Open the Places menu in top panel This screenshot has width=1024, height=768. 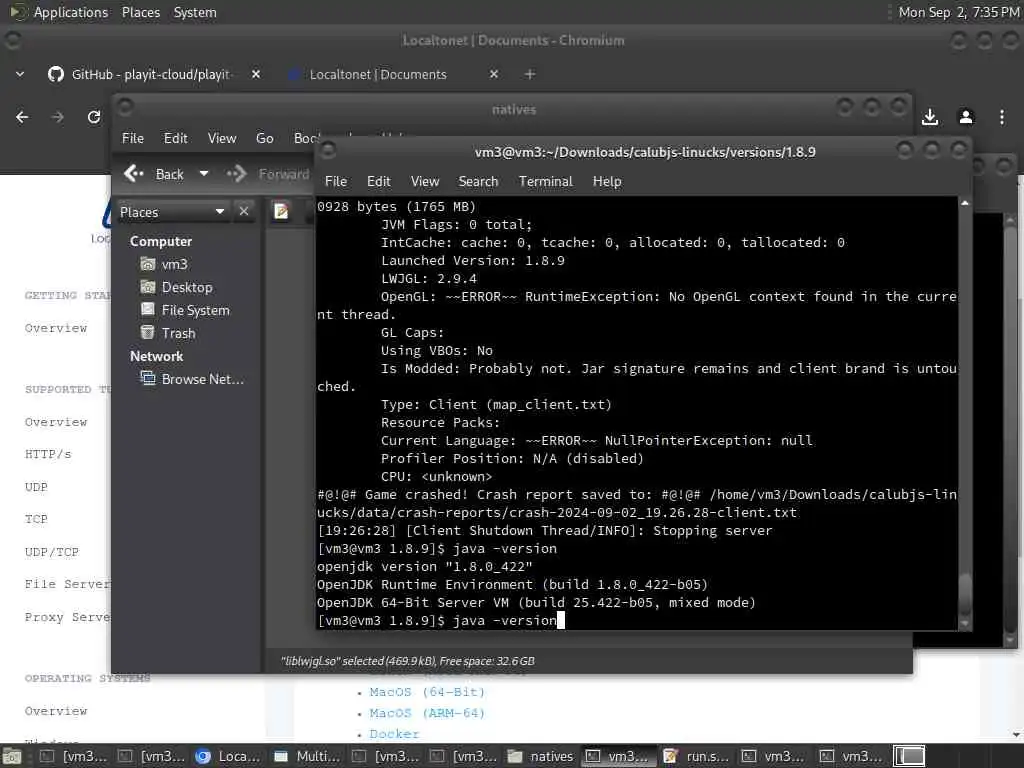point(140,12)
